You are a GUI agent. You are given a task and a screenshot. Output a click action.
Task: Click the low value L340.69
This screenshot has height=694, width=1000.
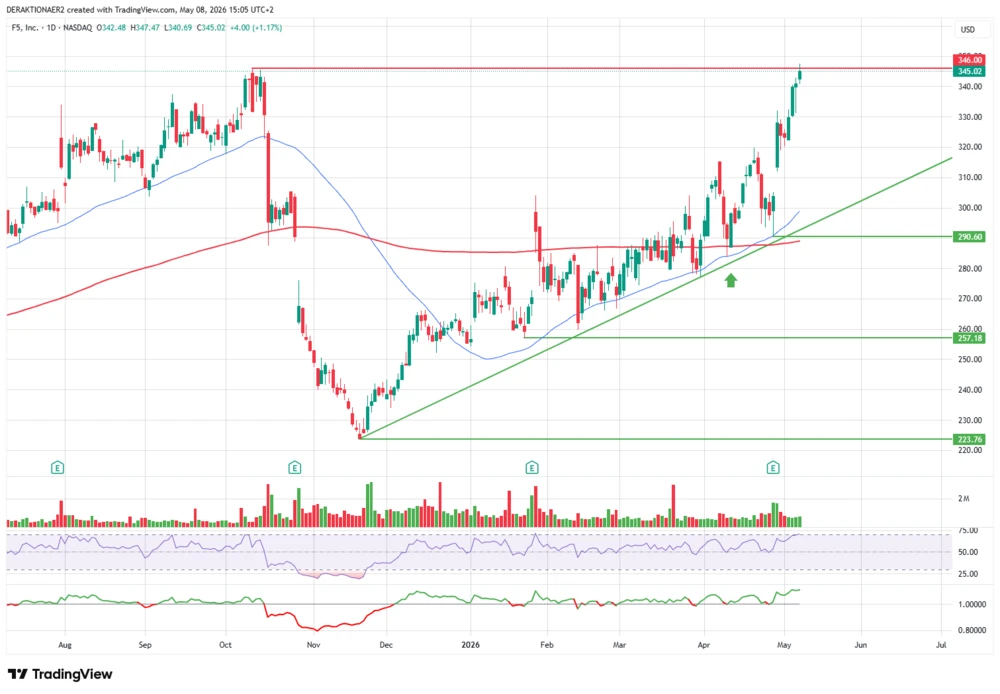[178, 28]
